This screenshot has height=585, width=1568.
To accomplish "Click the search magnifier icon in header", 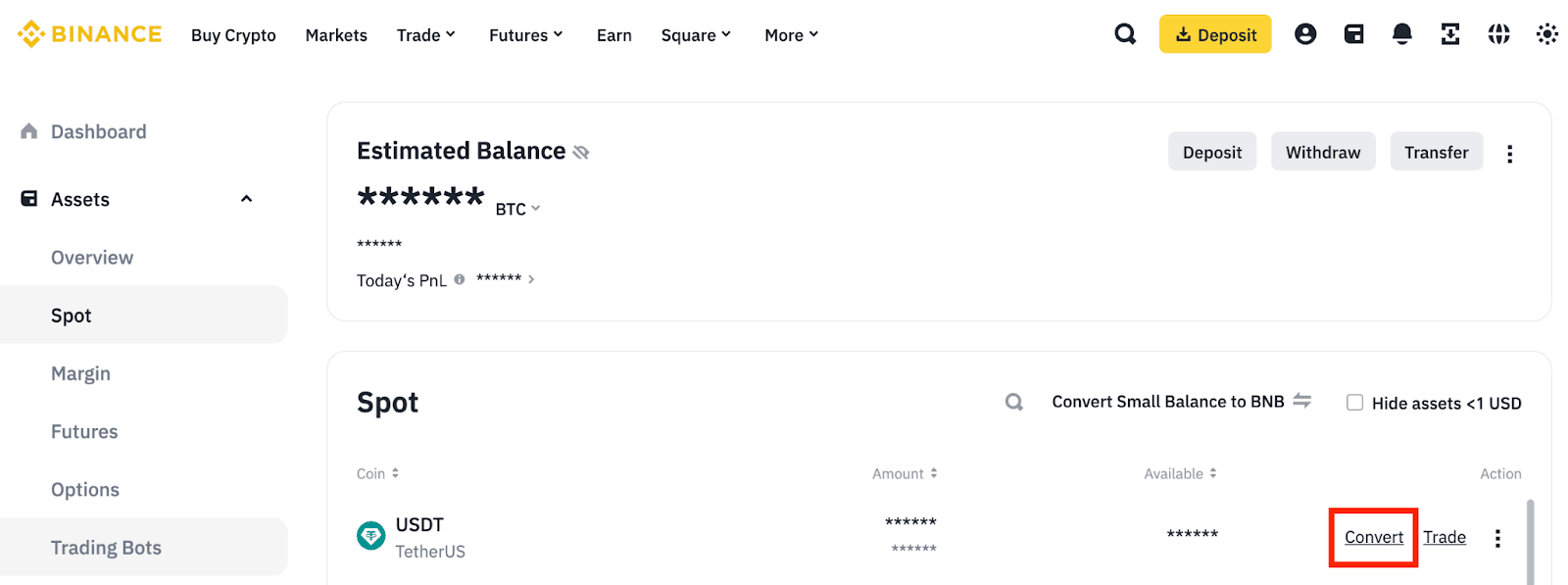I will pyautogui.click(x=1125, y=34).
